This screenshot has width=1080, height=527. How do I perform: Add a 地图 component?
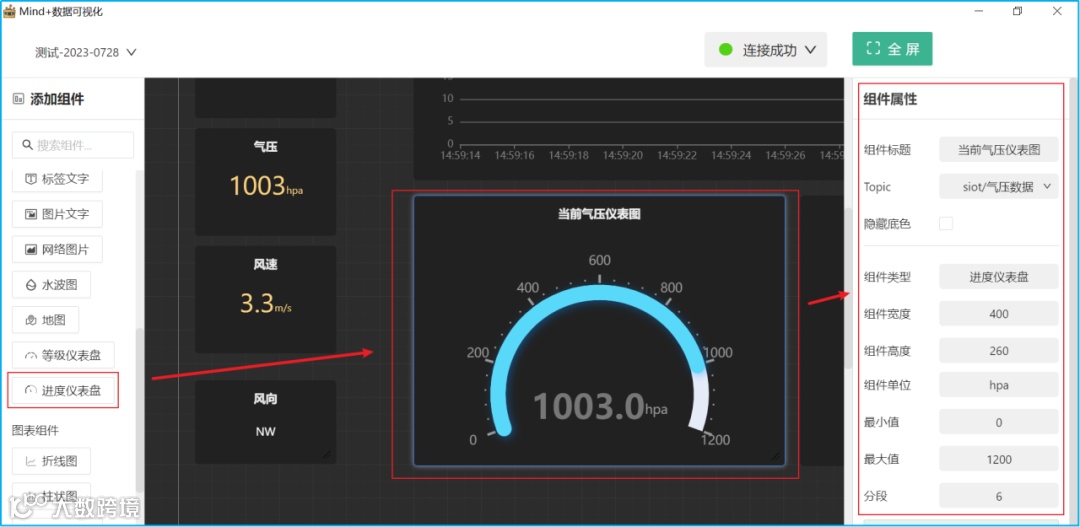(45, 320)
